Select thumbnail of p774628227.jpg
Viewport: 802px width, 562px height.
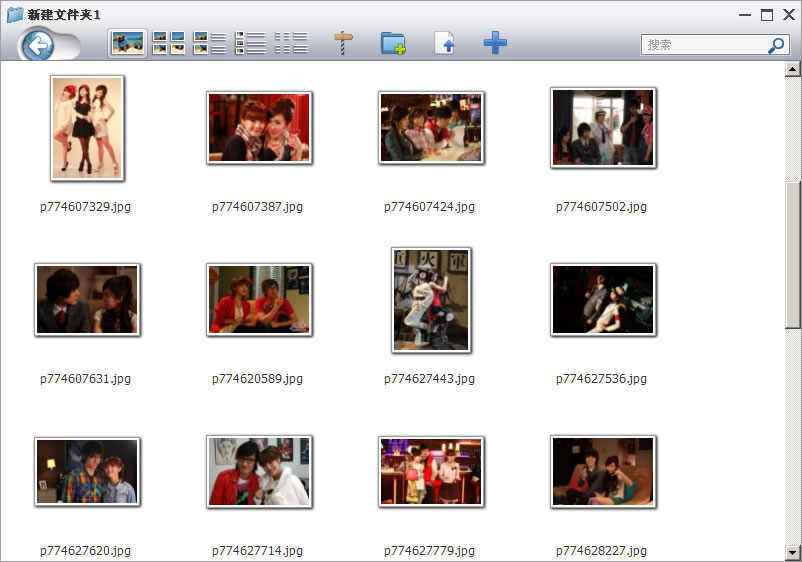(604, 471)
